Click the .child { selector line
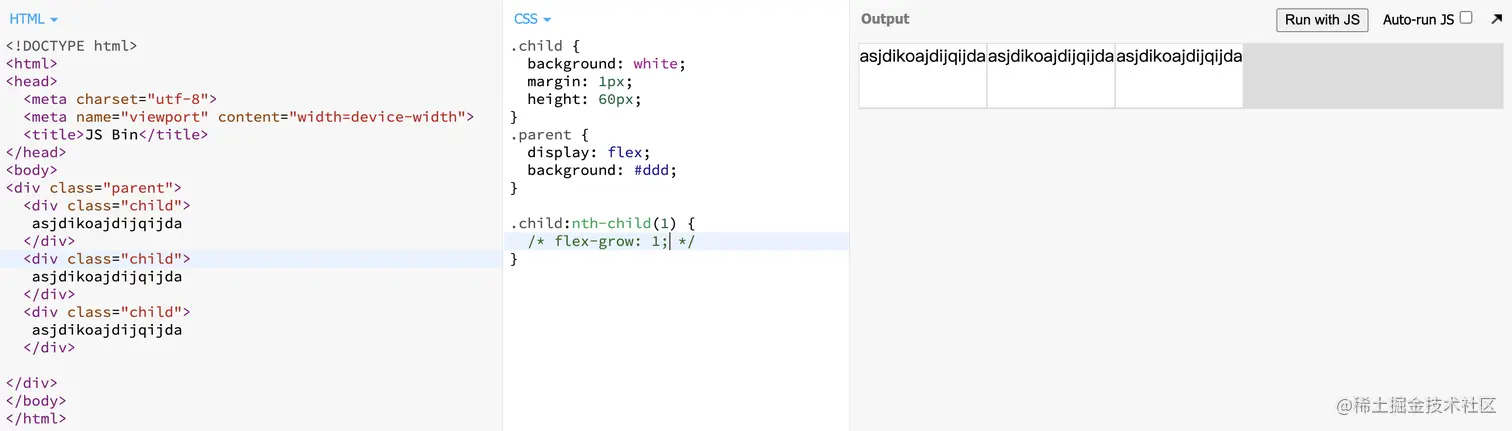 (545, 45)
